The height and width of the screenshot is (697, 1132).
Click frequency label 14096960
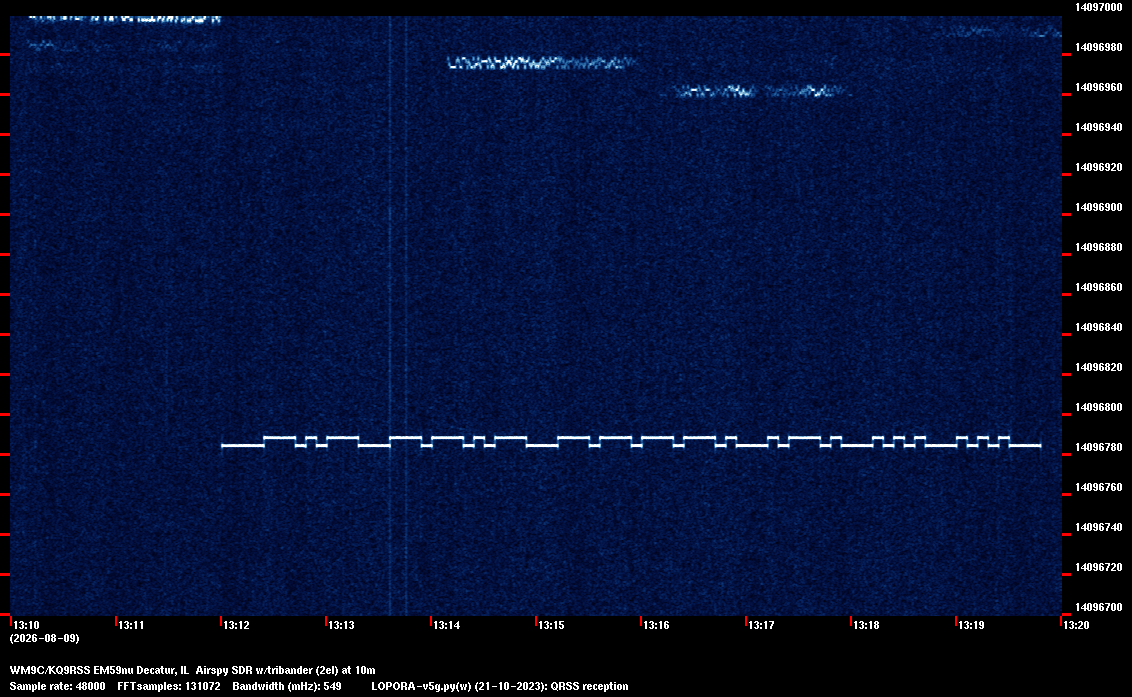[x=1099, y=87]
